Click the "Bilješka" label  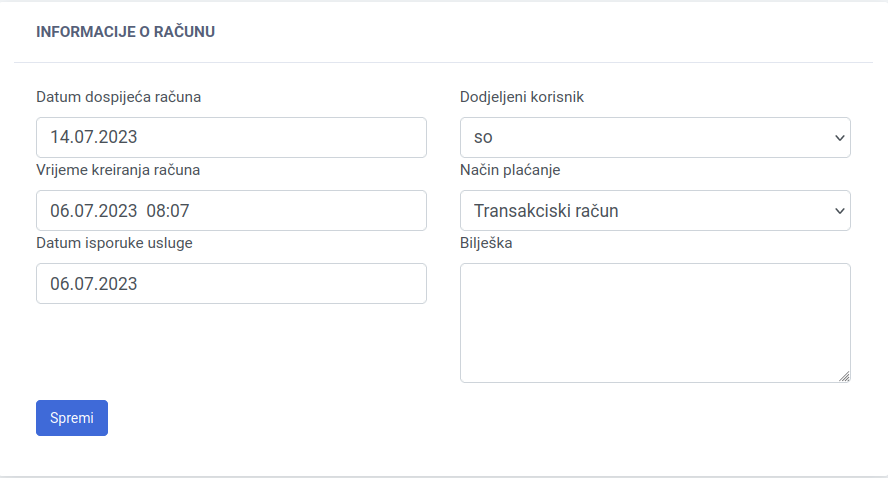(x=486, y=243)
